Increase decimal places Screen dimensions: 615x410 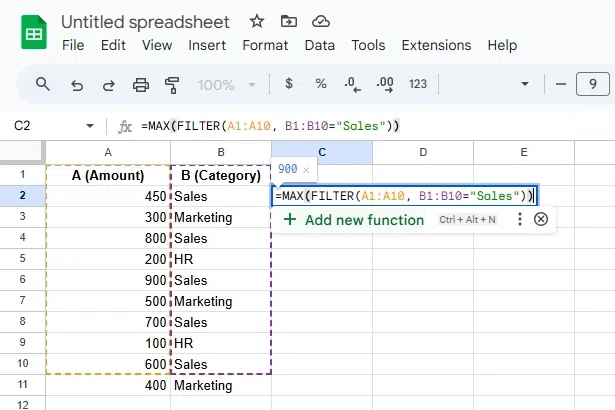385,84
